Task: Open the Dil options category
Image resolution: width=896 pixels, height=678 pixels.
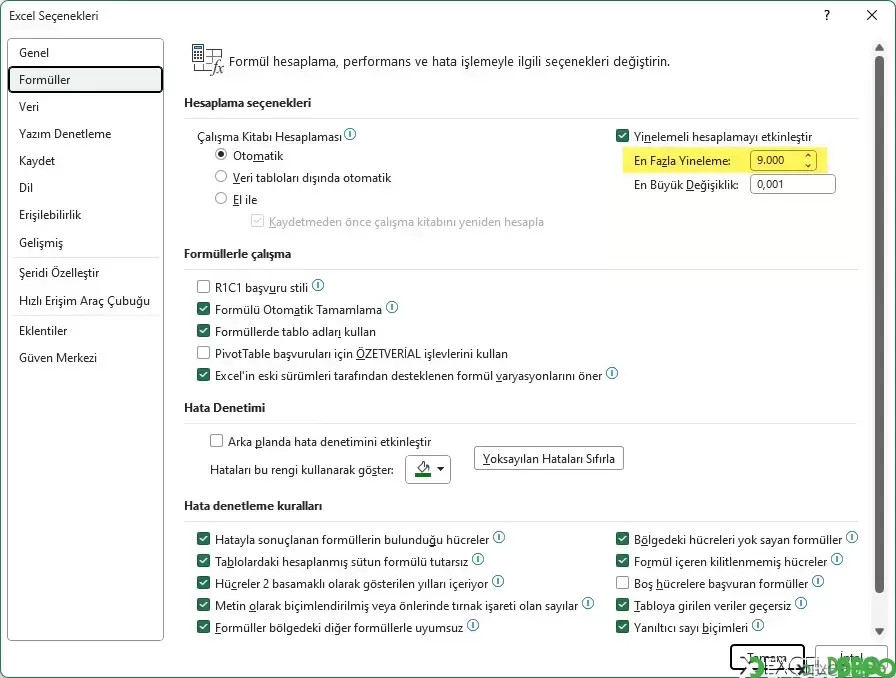Action: [86, 188]
